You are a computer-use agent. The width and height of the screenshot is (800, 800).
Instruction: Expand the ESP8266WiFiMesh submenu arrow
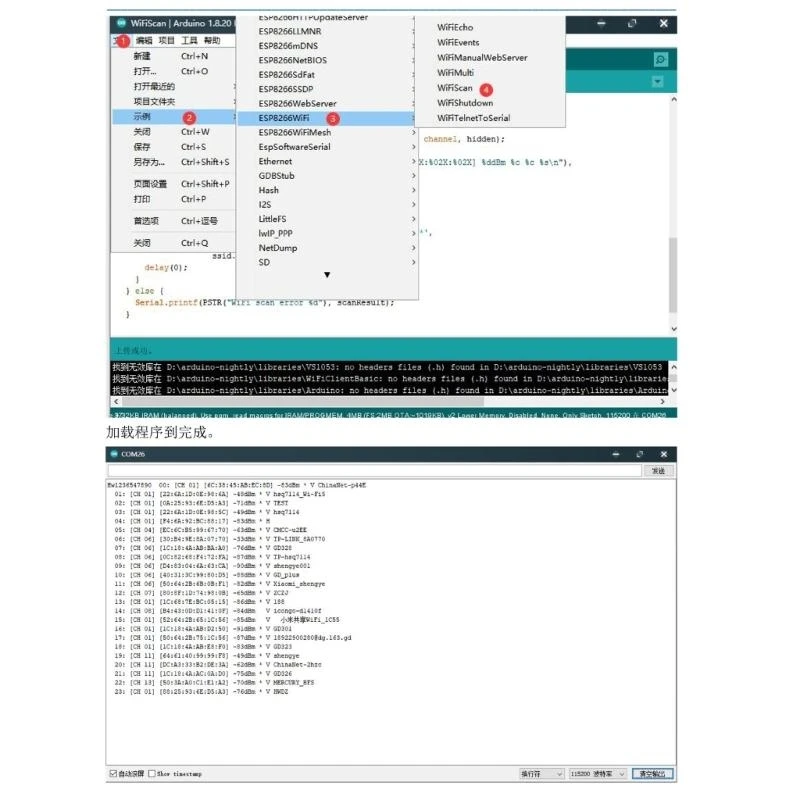point(414,133)
